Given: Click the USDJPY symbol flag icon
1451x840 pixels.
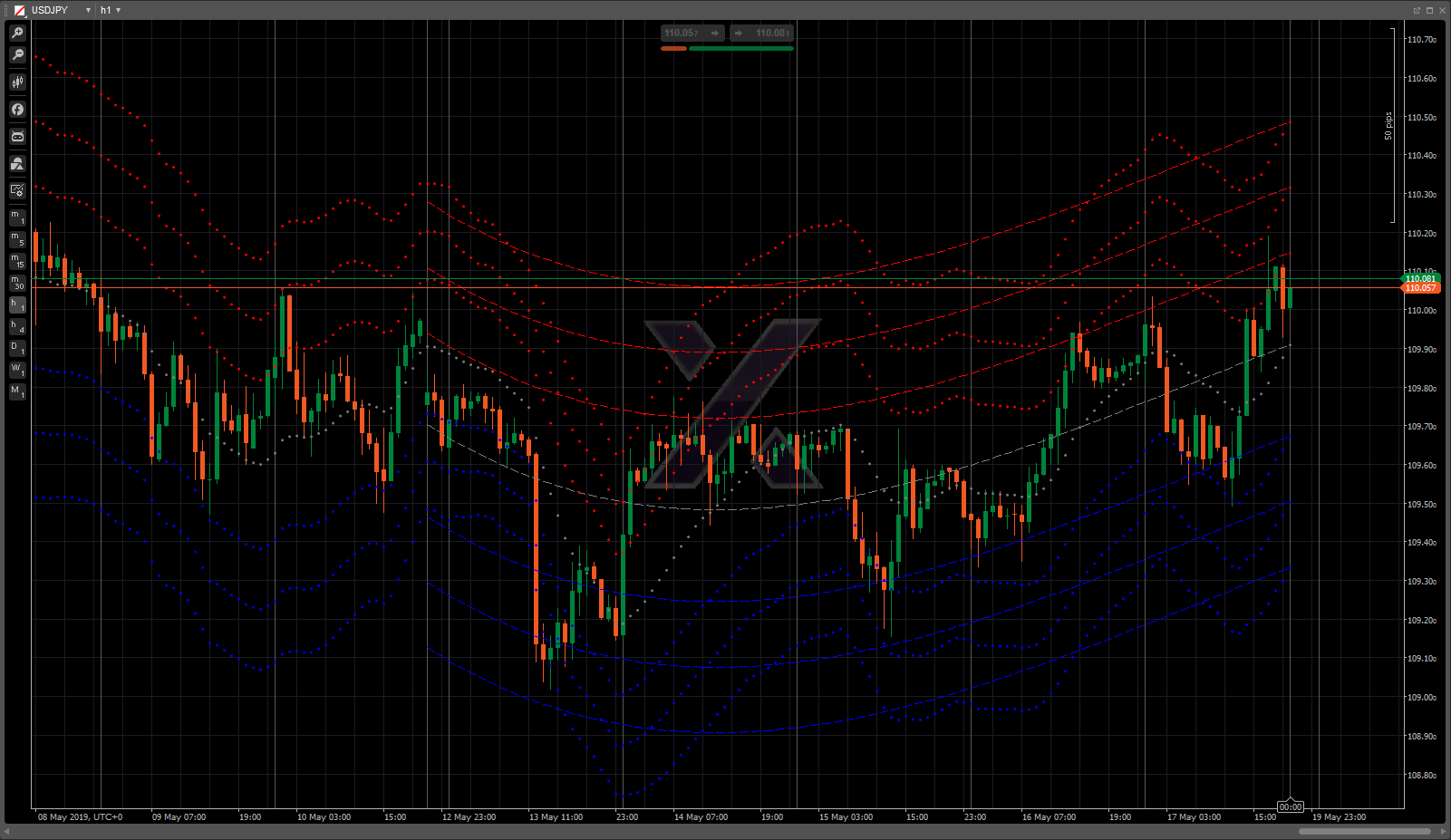Looking at the screenshot, I should pyautogui.click(x=19, y=10).
